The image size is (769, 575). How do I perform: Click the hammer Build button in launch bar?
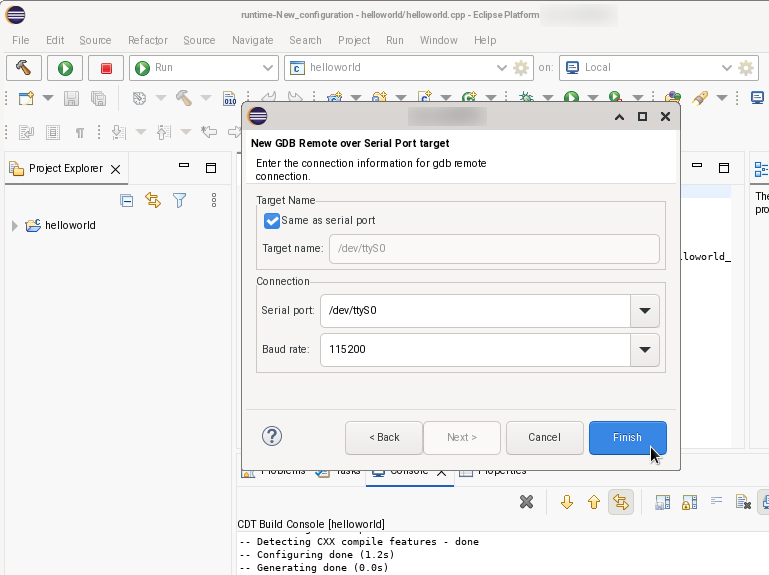(x=24, y=68)
